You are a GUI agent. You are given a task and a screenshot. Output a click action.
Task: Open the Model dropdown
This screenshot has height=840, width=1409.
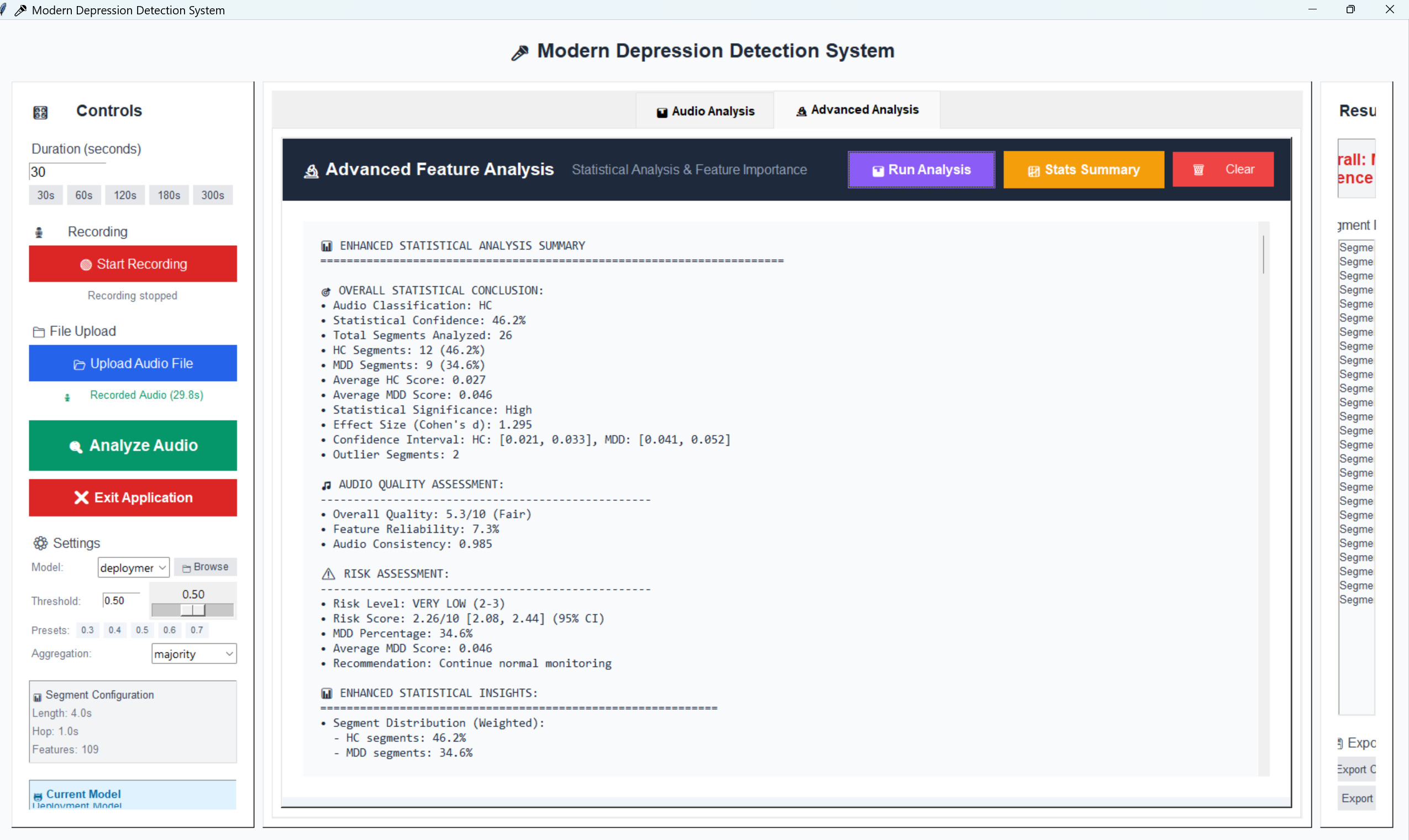[134, 567]
